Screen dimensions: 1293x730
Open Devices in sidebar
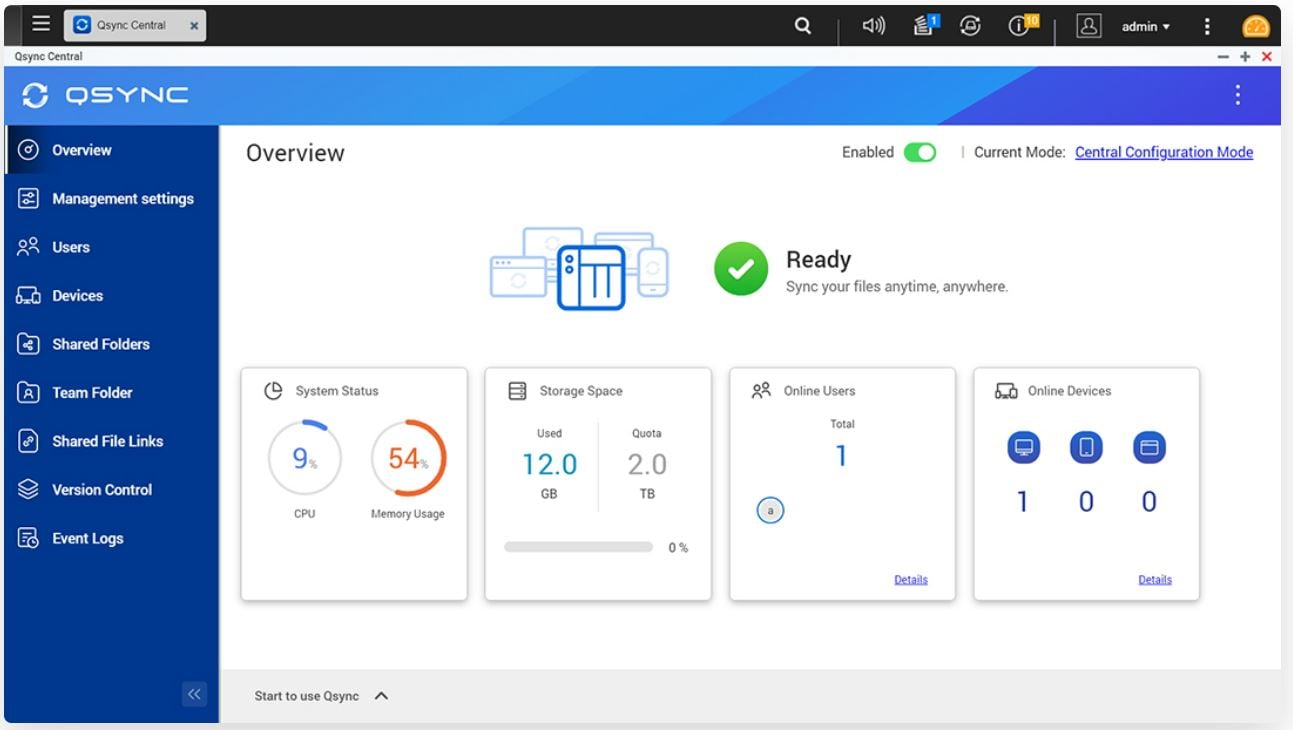pyautogui.click(x=111, y=296)
